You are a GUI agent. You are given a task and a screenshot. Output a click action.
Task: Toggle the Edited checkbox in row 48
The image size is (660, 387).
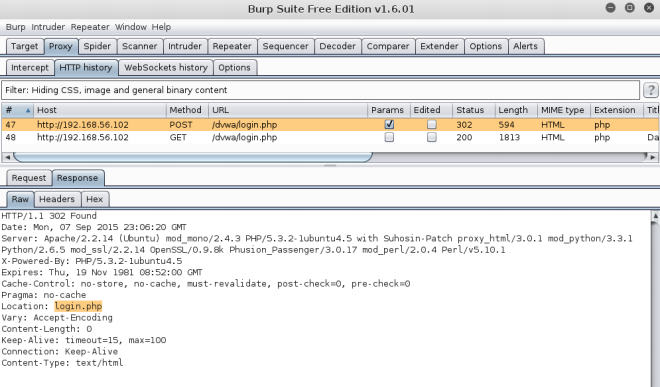[x=431, y=137]
